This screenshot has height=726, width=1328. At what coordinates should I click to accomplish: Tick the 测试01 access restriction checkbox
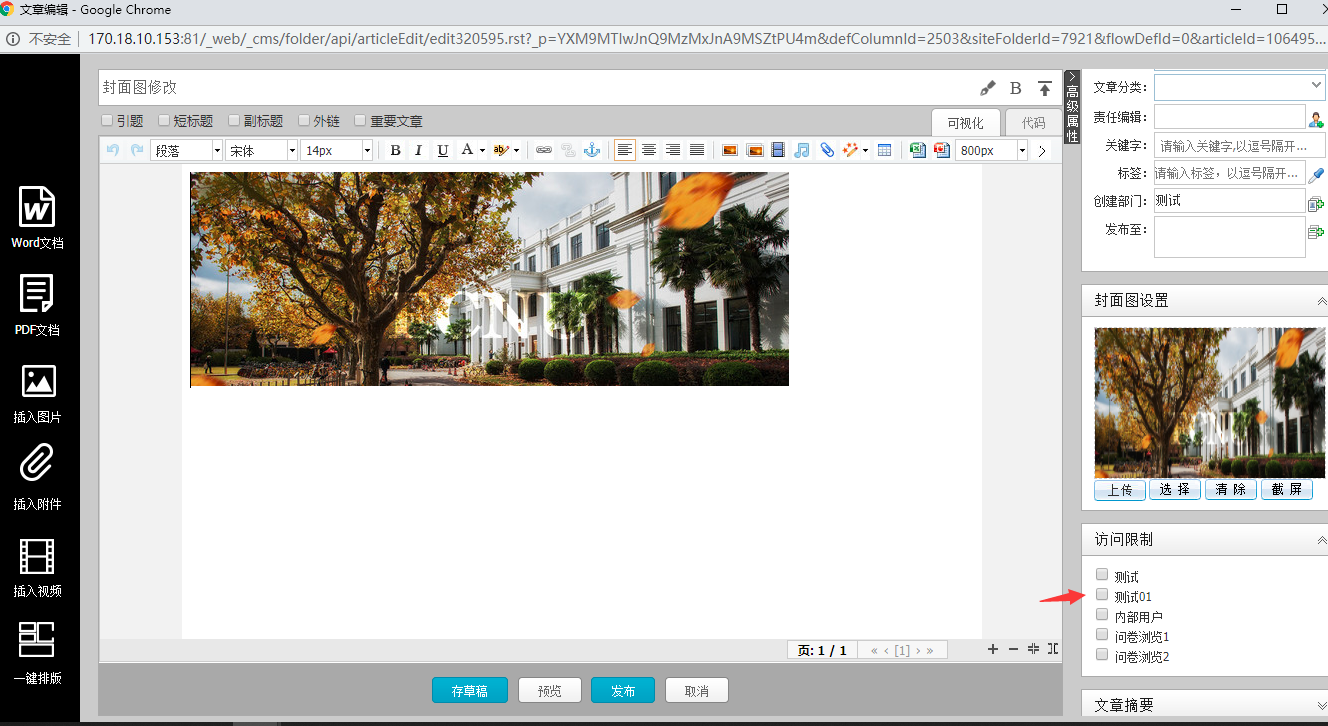pos(1102,594)
